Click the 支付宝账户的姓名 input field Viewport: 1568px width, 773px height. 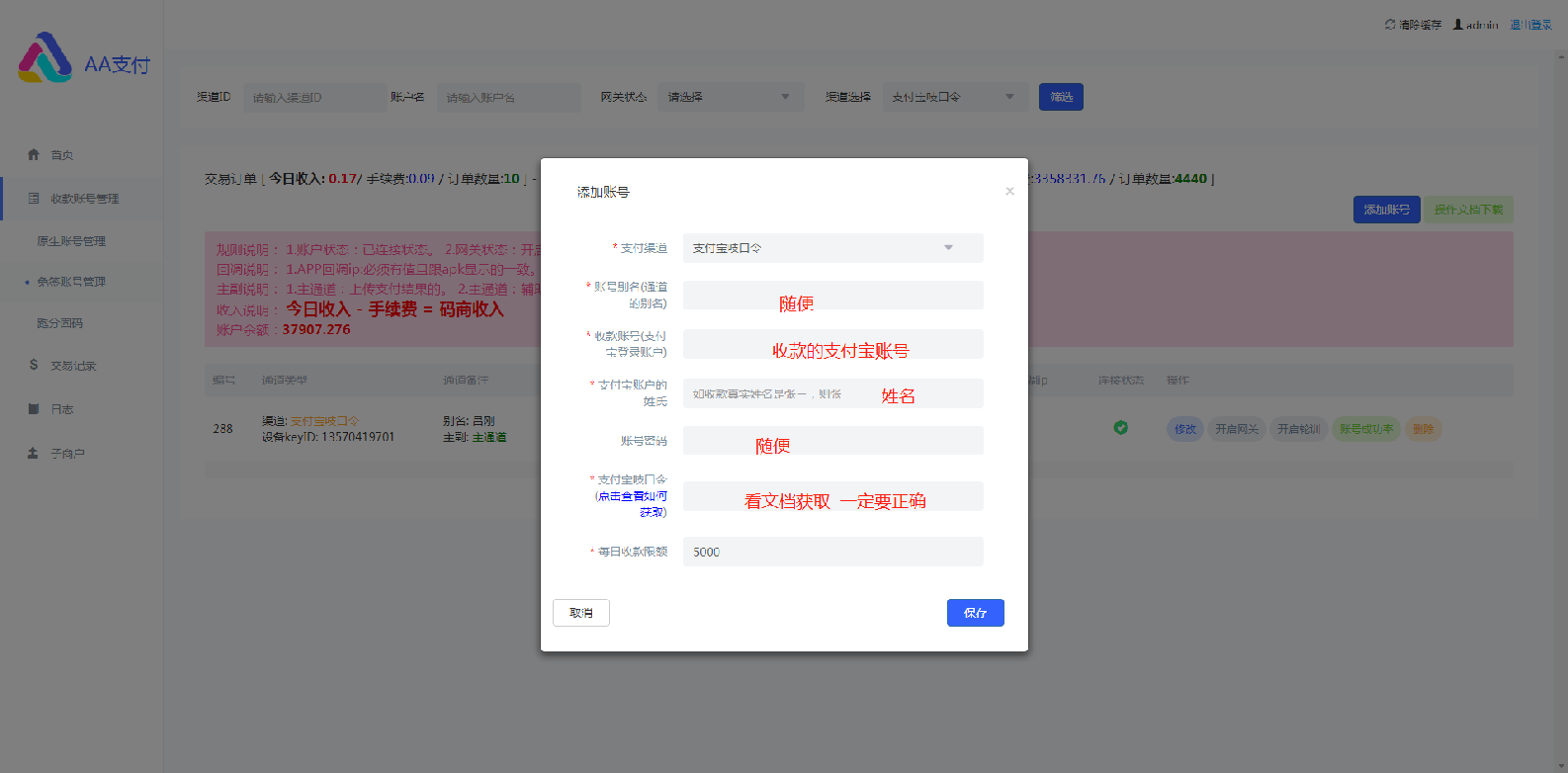pos(832,393)
